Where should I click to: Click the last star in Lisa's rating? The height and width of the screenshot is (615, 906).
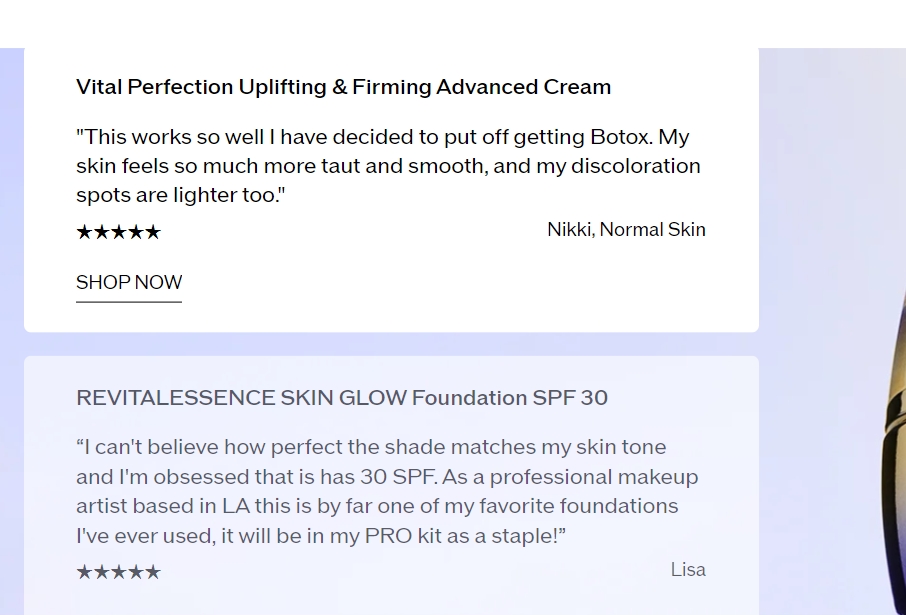[x=153, y=572]
